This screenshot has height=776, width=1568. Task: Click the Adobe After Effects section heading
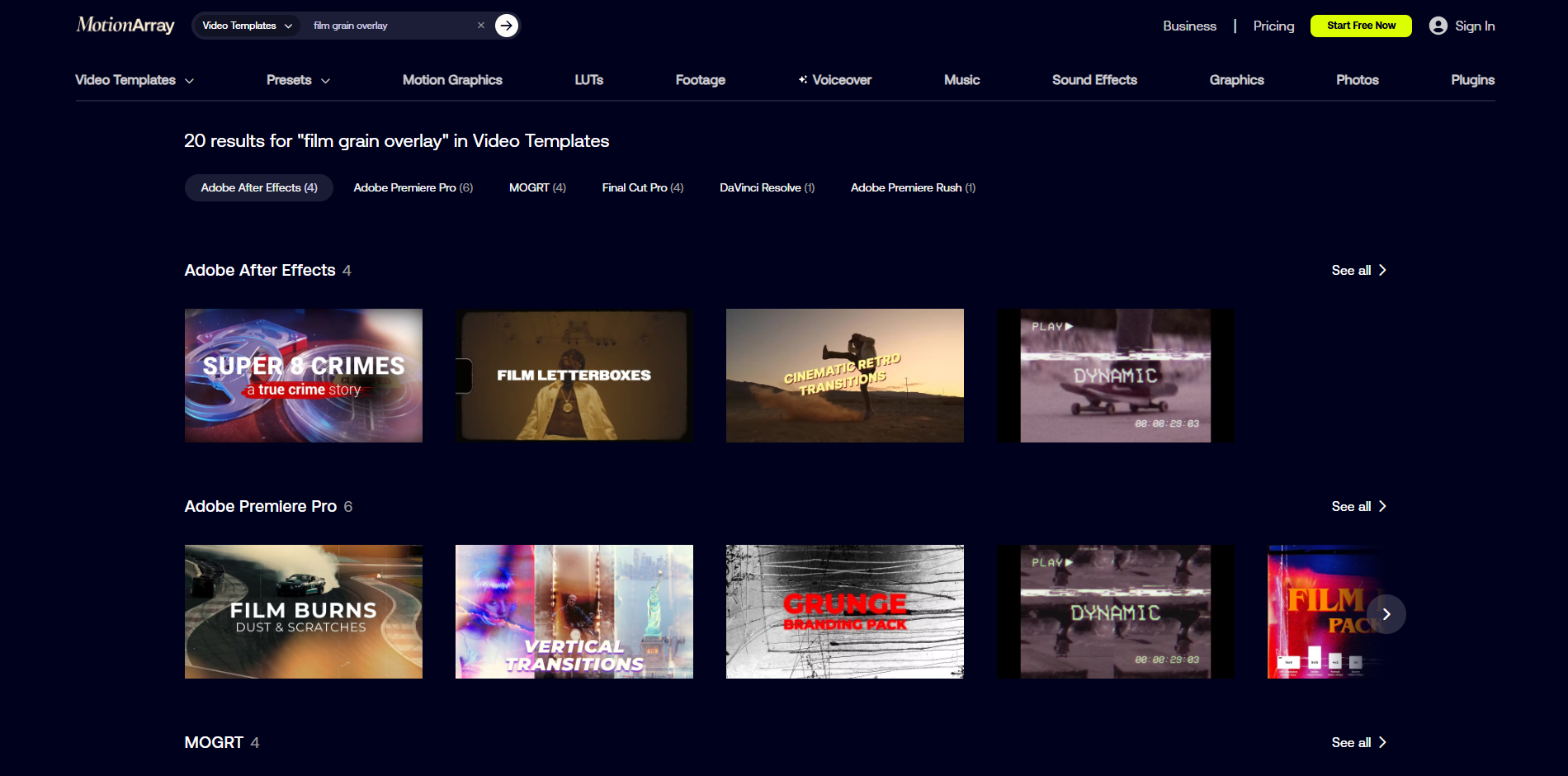tap(260, 270)
